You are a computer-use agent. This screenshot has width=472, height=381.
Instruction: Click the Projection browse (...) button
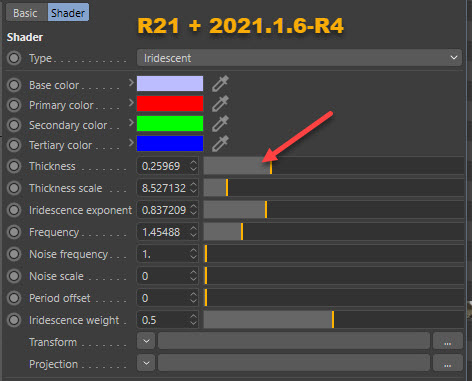[448, 363]
